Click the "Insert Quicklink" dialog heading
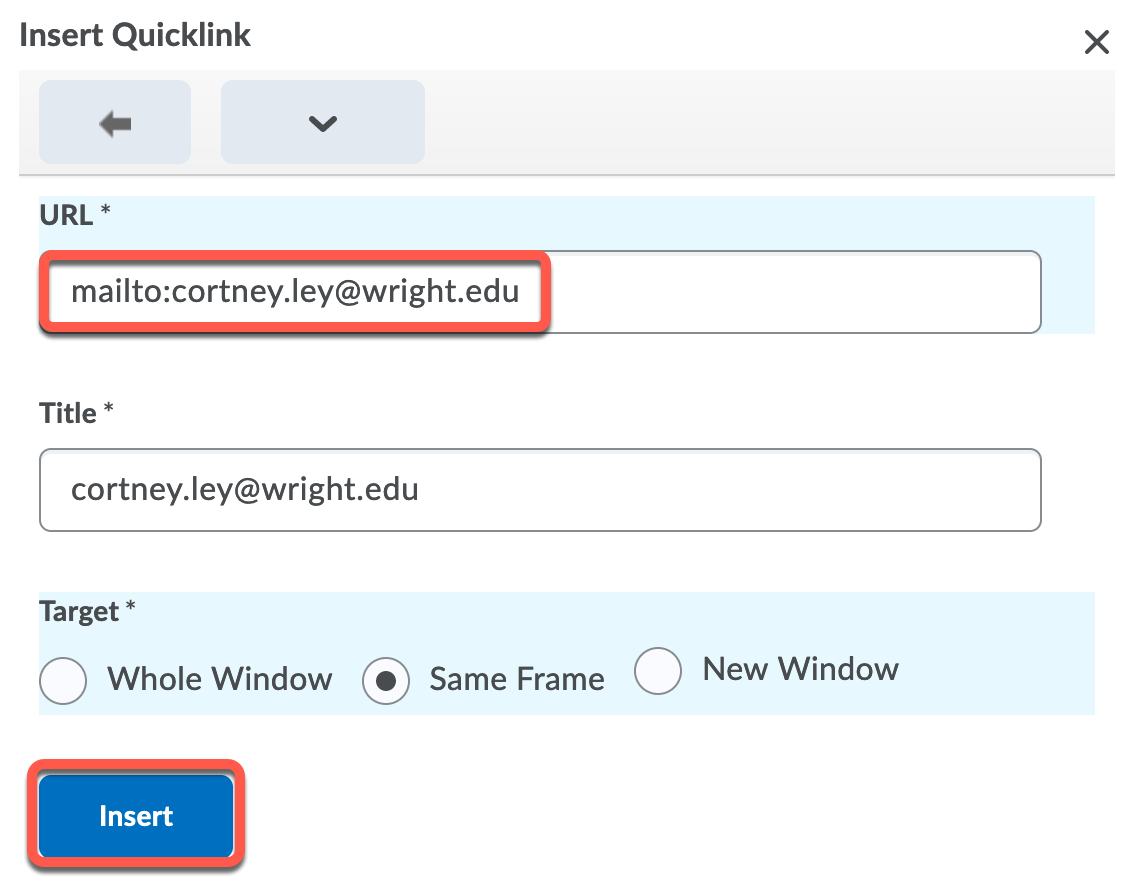Viewport: 1136px width, 880px height. click(x=135, y=36)
